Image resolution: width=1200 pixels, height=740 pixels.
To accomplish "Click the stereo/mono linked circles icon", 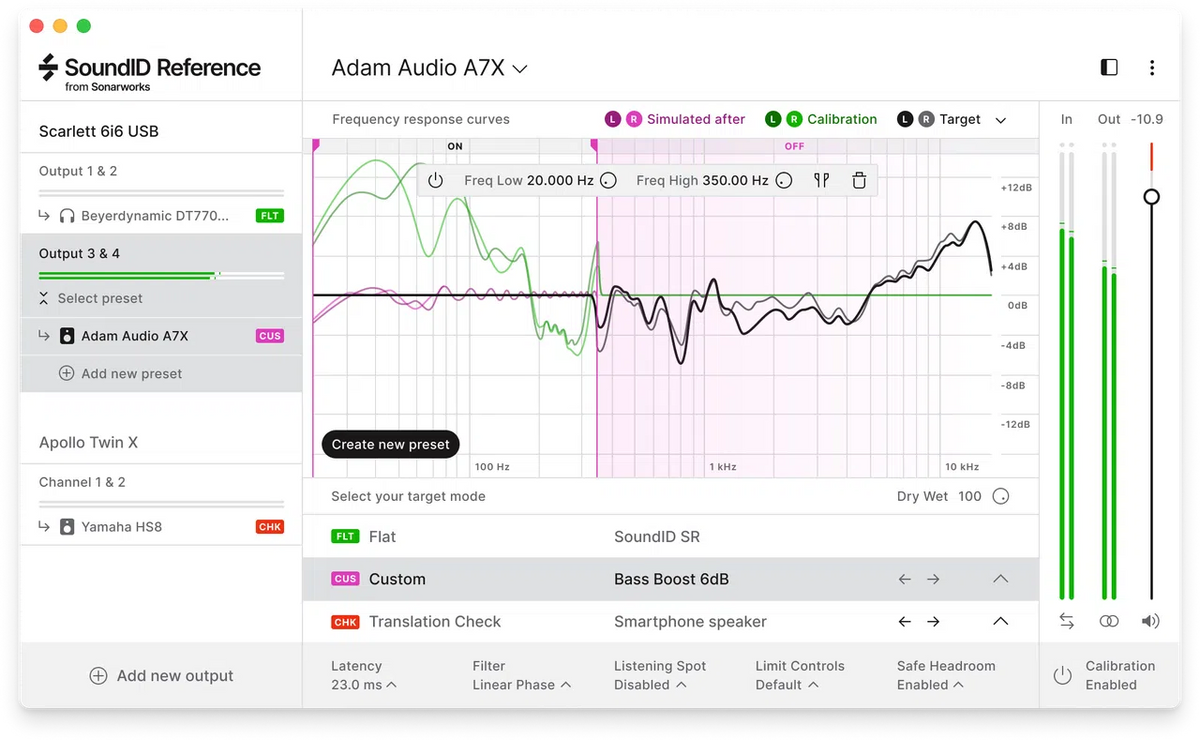I will pyautogui.click(x=1108, y=621).
